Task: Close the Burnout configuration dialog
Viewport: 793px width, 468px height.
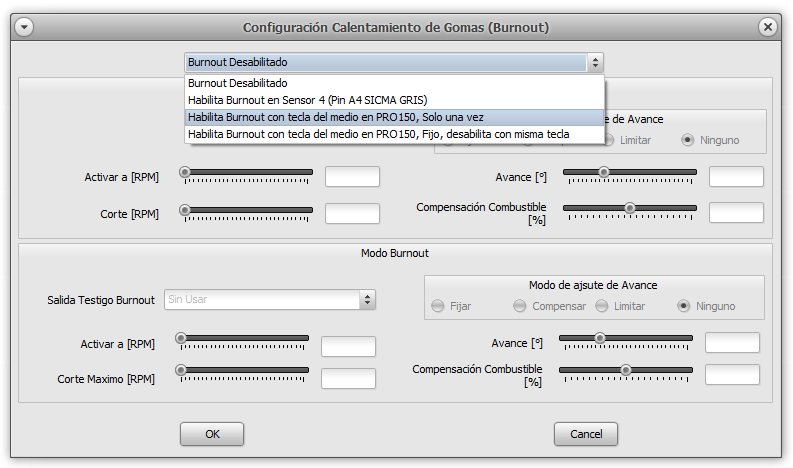Action: (x=768, y=28)
